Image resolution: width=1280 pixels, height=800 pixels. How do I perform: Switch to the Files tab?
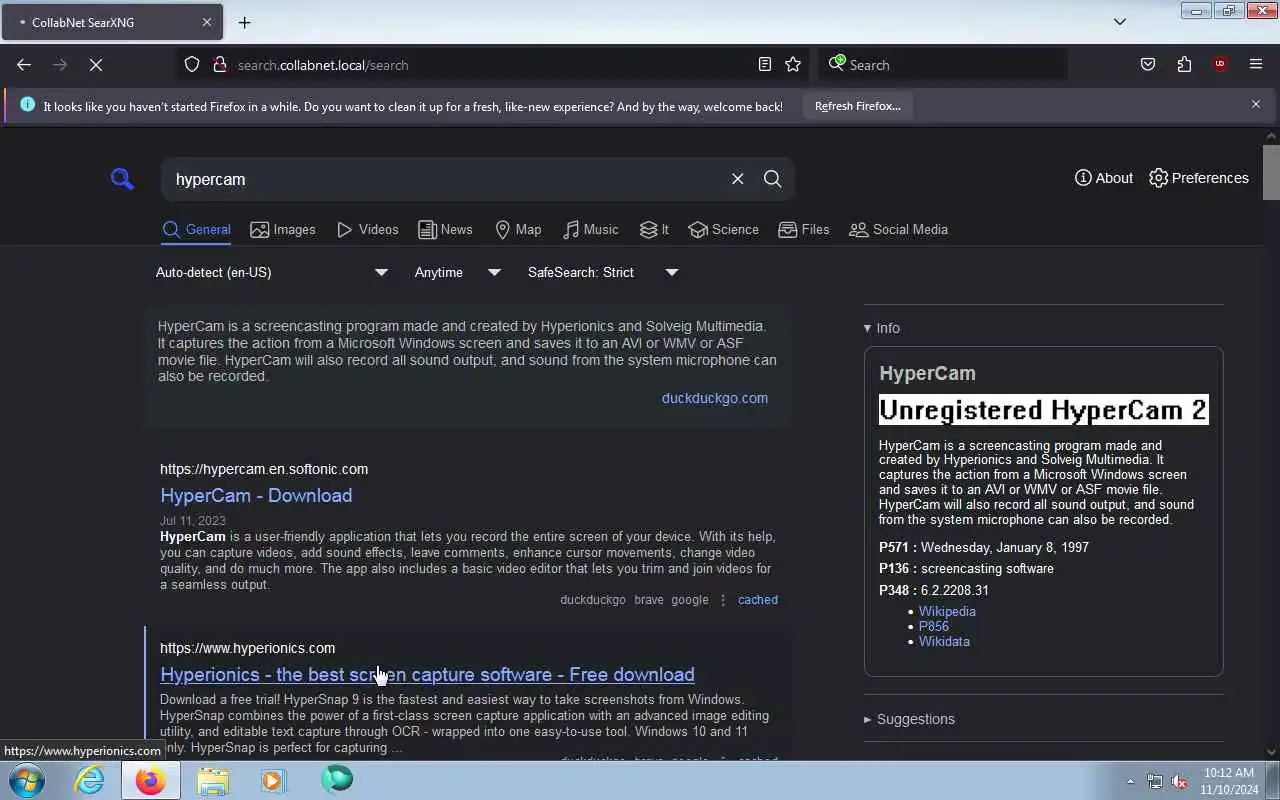pos(804,229)
